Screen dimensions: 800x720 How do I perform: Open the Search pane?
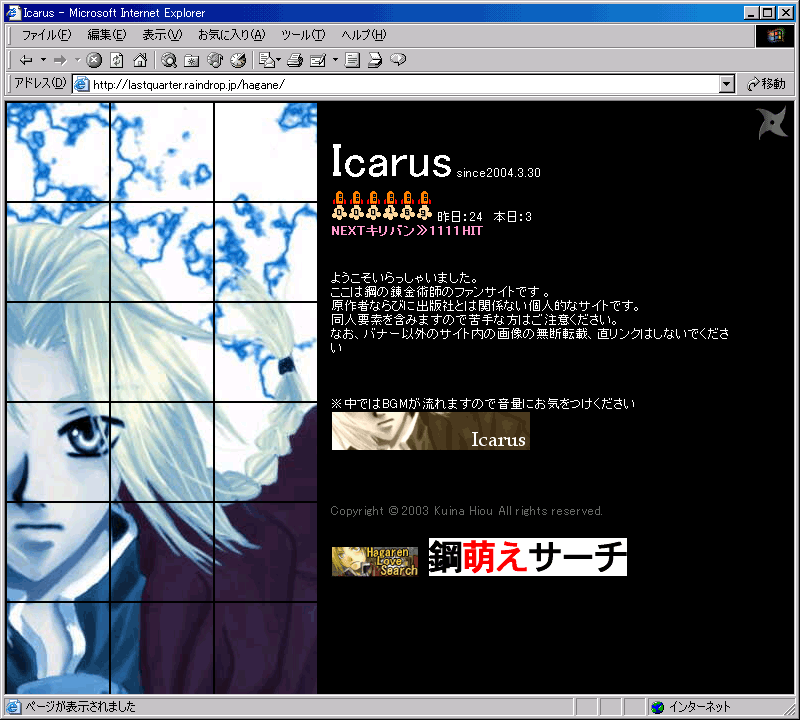click(x=169, y=60)
